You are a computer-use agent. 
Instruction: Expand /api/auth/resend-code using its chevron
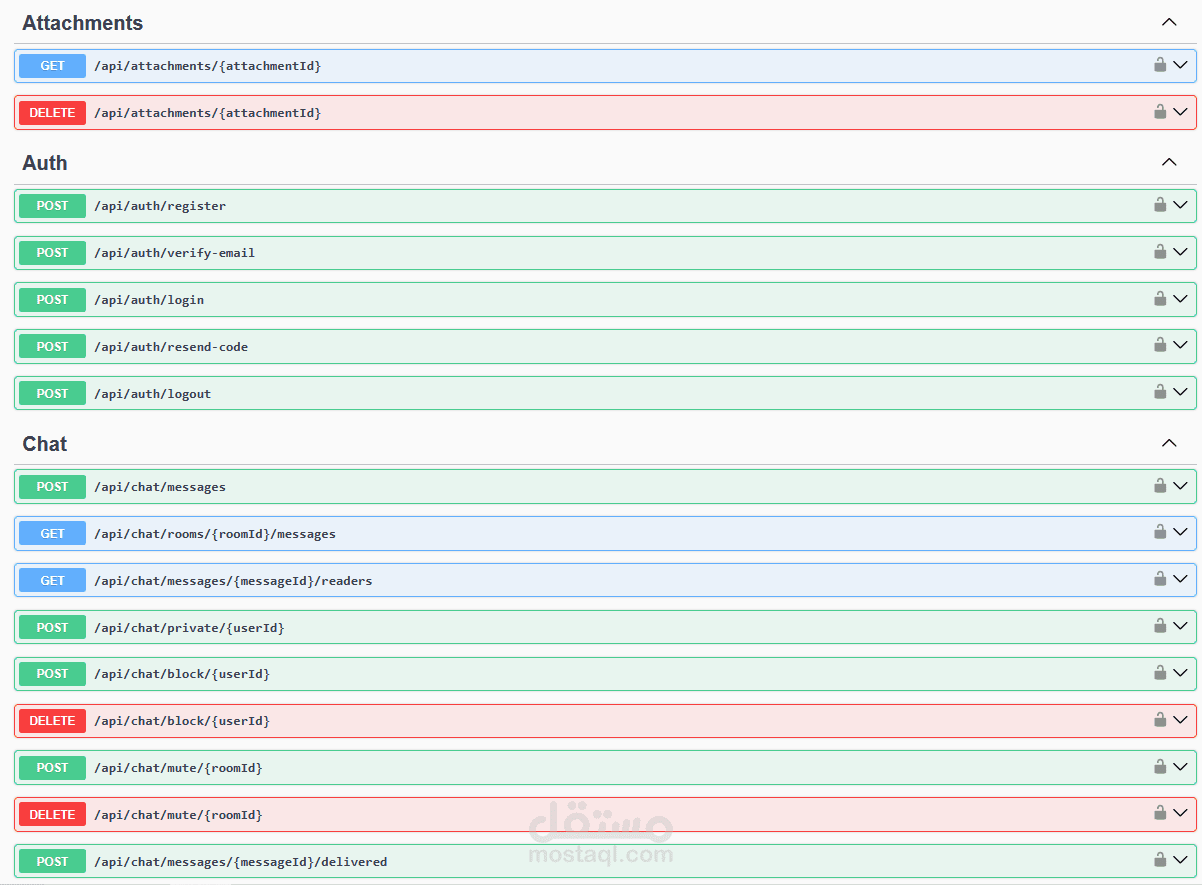(x=1181, y=346)
